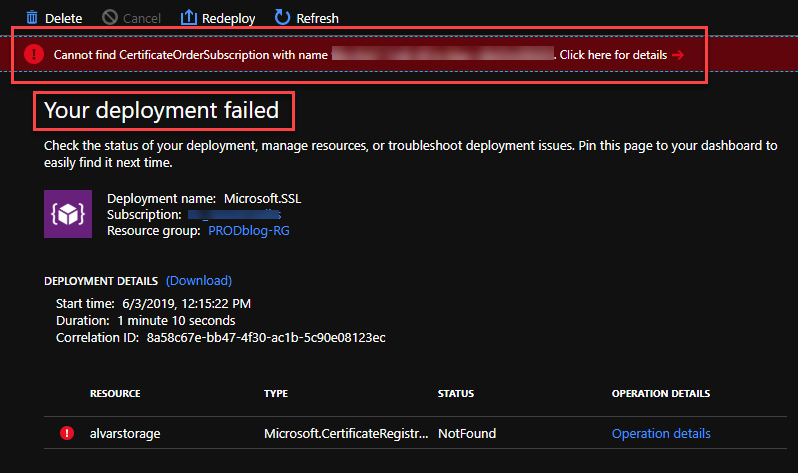The height and width of the screenshot is (473, 798).
Task: Click the red error exclamation icon in banner
Action: coord(34,54)
